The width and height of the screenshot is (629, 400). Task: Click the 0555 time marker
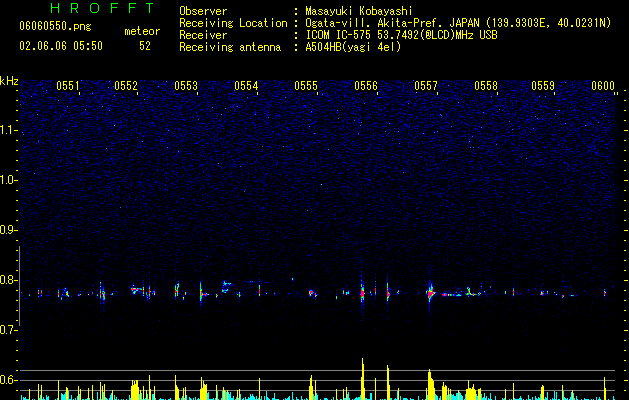(x=306, y=86)
